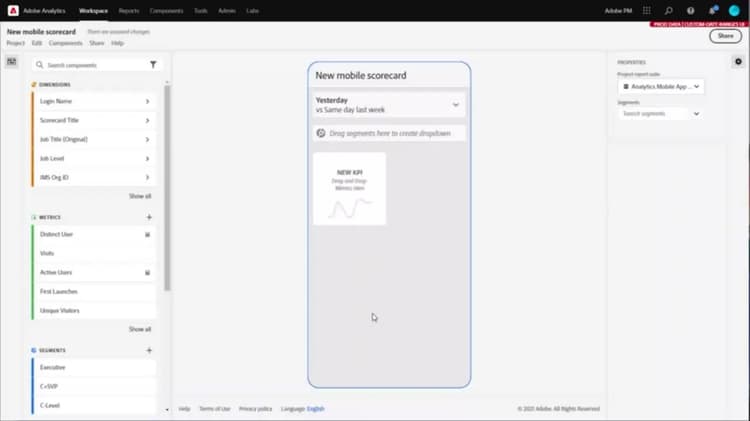Select the First Launches metric
The width and height of the screenshot is (750, 421).
click(x=94, y=292)
